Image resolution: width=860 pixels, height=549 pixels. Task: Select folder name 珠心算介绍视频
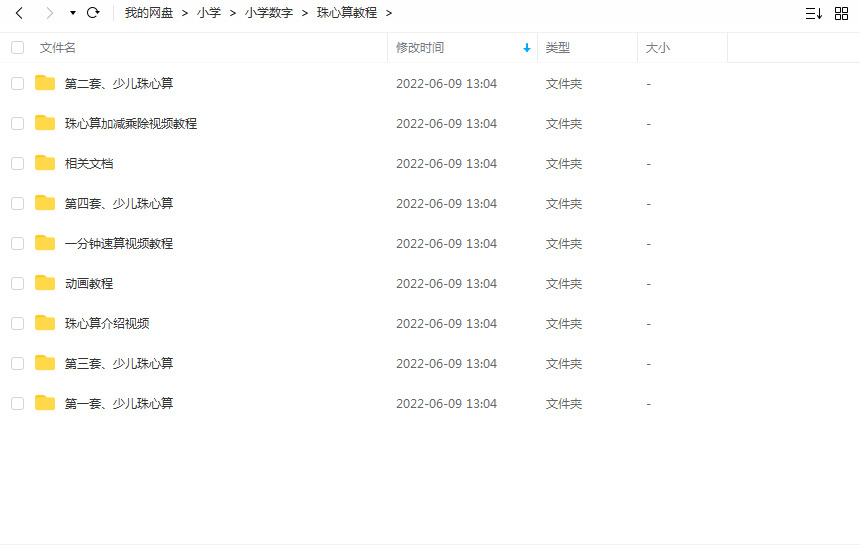[107, 324]
